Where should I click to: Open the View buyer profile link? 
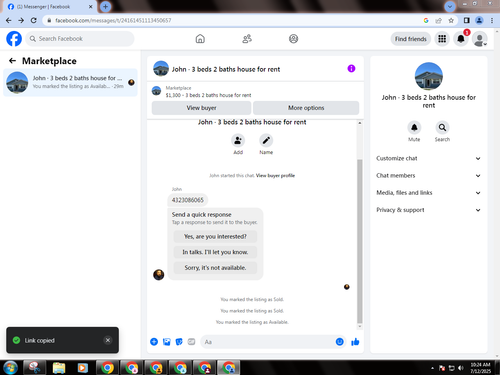[275, 176]
